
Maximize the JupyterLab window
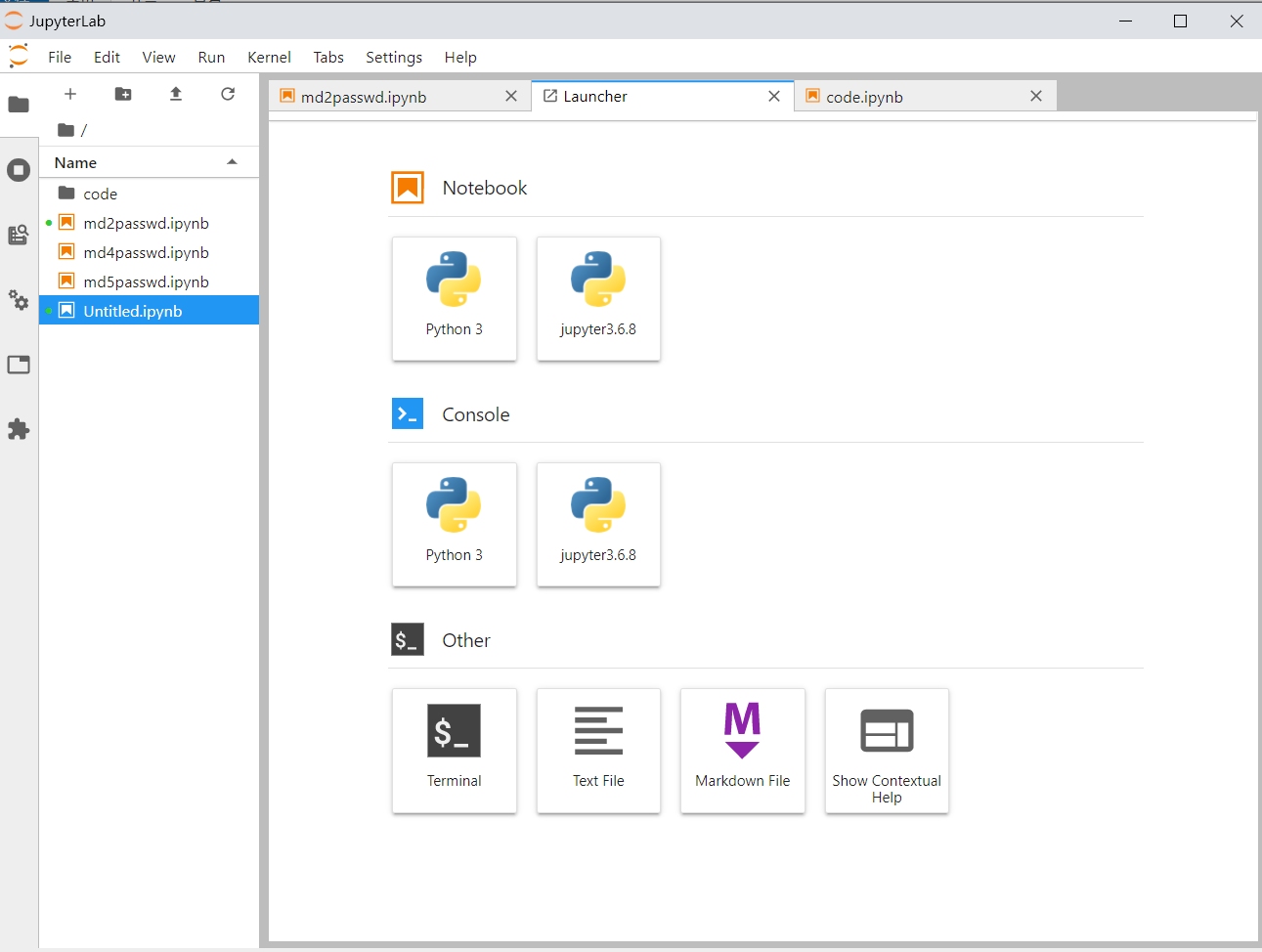pos(1181,21)
